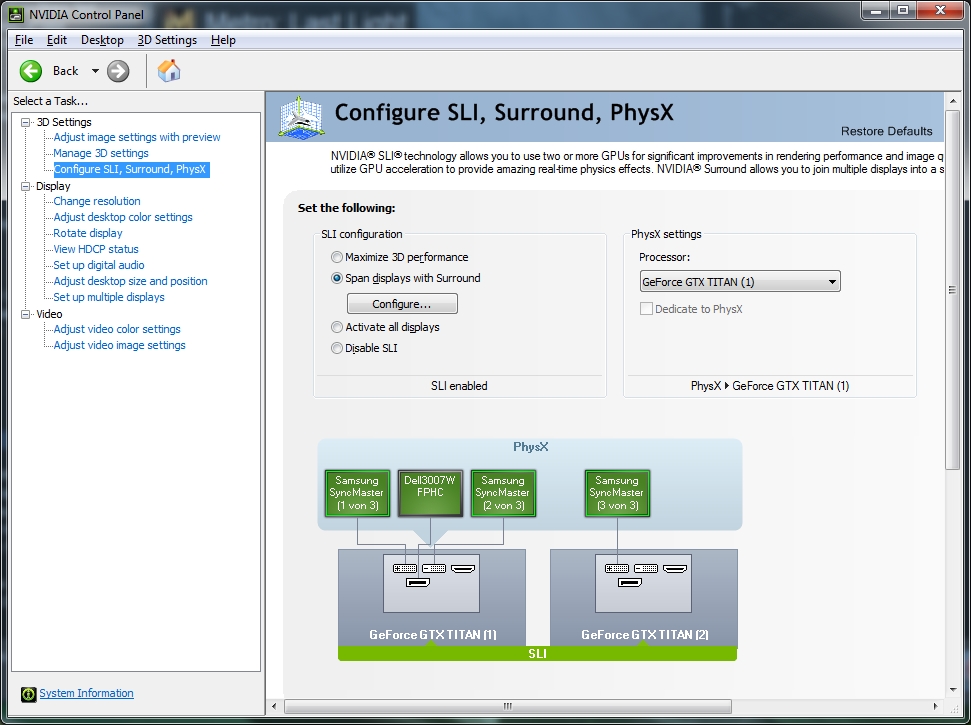Screen dimensions: 971x725
Task: Click the green Back arrow icon
Action: pyautogui.click(x=31, y=71)
